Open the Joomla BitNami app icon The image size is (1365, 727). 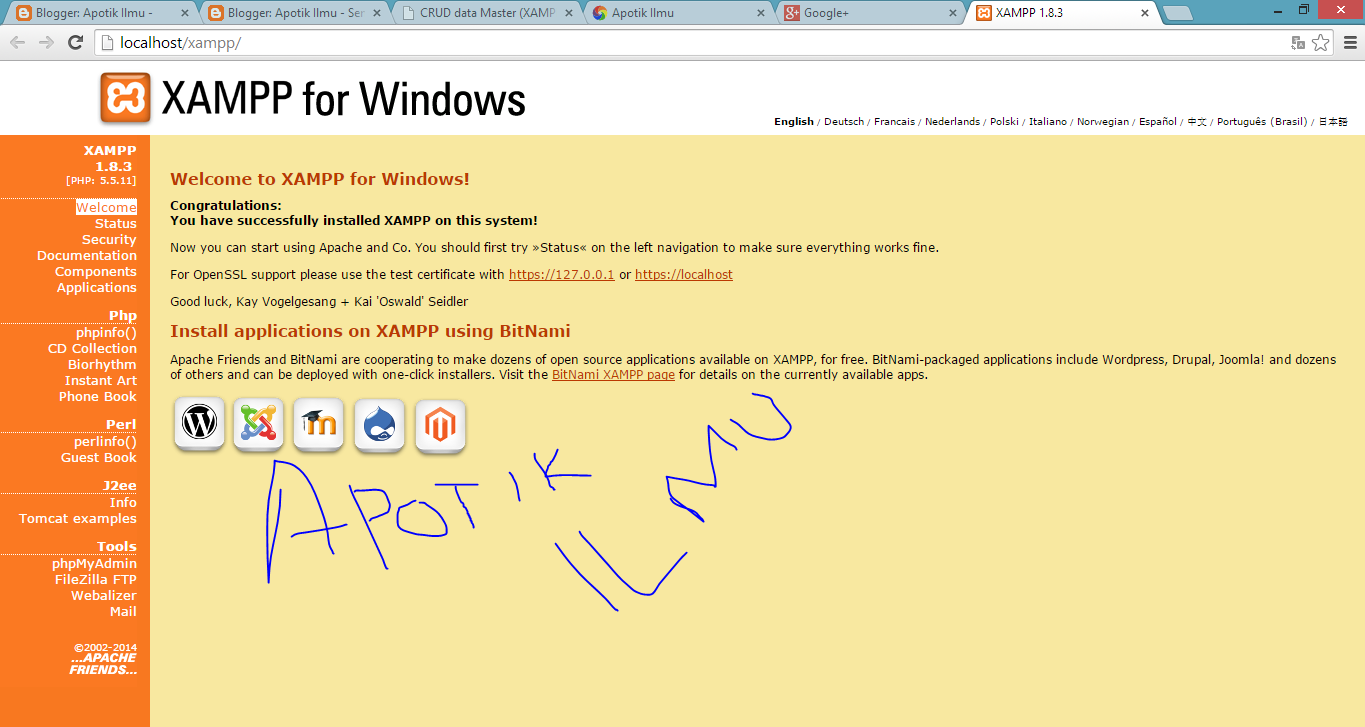(259, 424)
